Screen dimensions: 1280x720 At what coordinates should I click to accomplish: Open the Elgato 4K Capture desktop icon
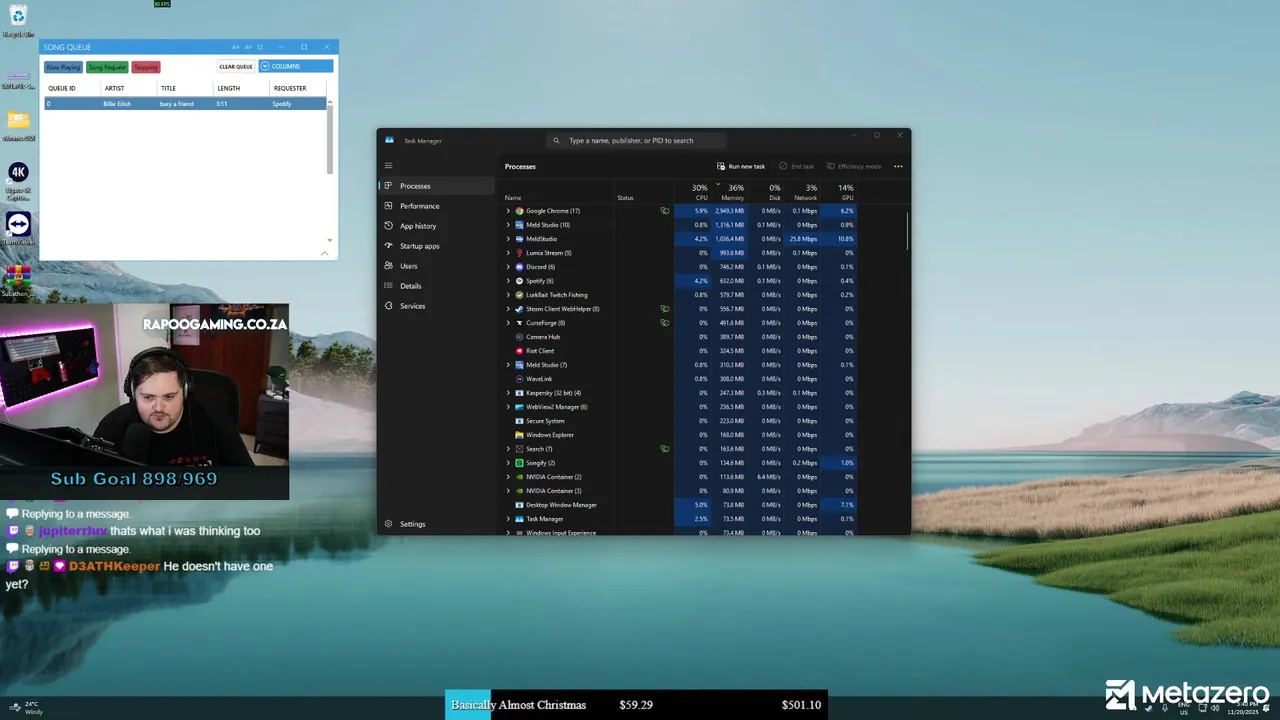(x=18, y=179)
